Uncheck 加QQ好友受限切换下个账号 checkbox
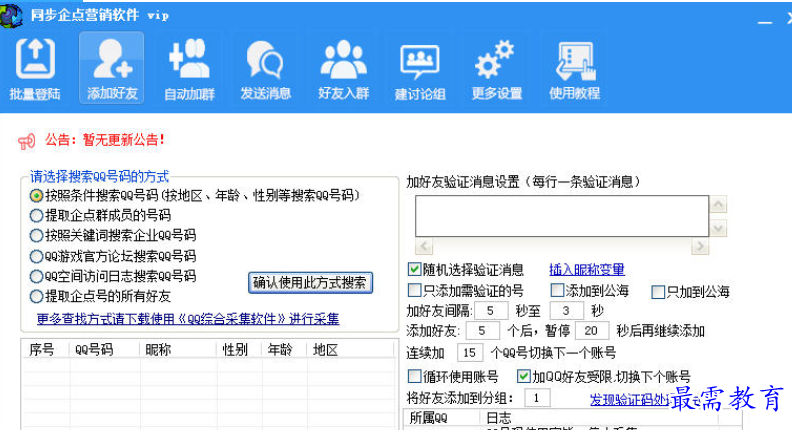This screenshot has height=430, width=792. point(524,376)
